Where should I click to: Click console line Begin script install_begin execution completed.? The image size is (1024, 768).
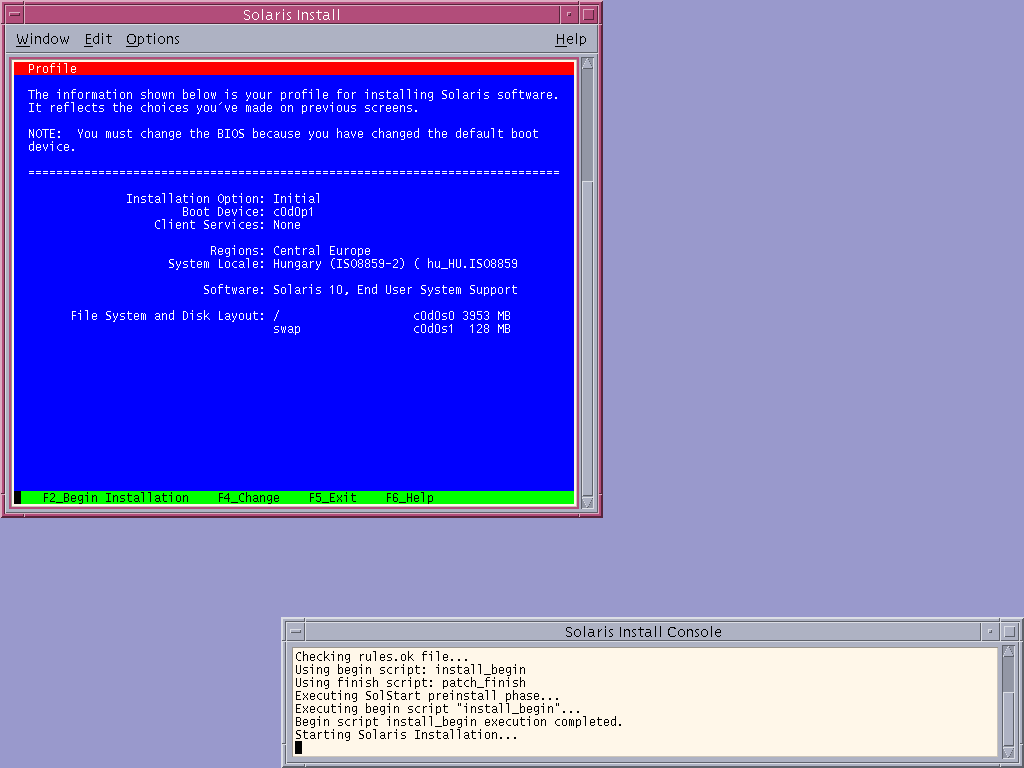coord(458,722)
